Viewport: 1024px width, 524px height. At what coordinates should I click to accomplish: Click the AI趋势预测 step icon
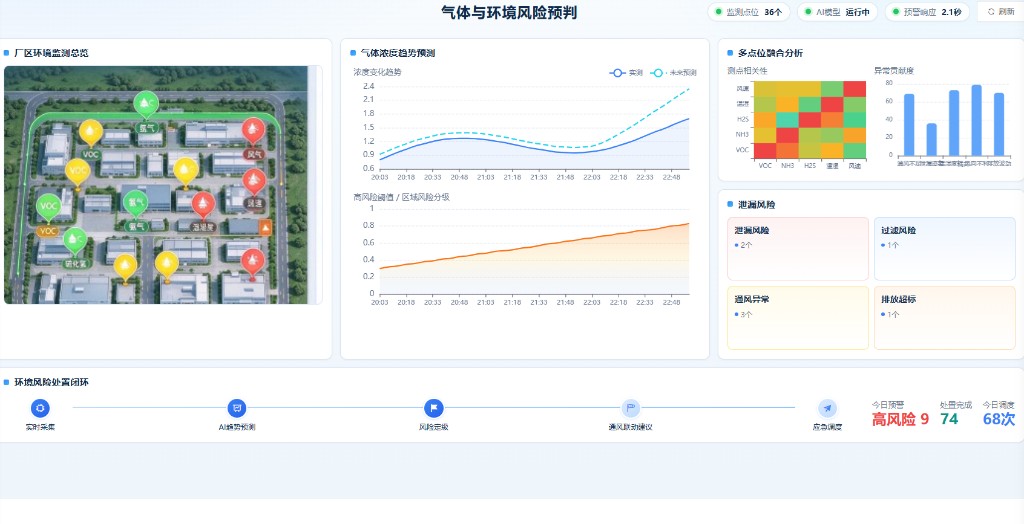tap(236, 408)
